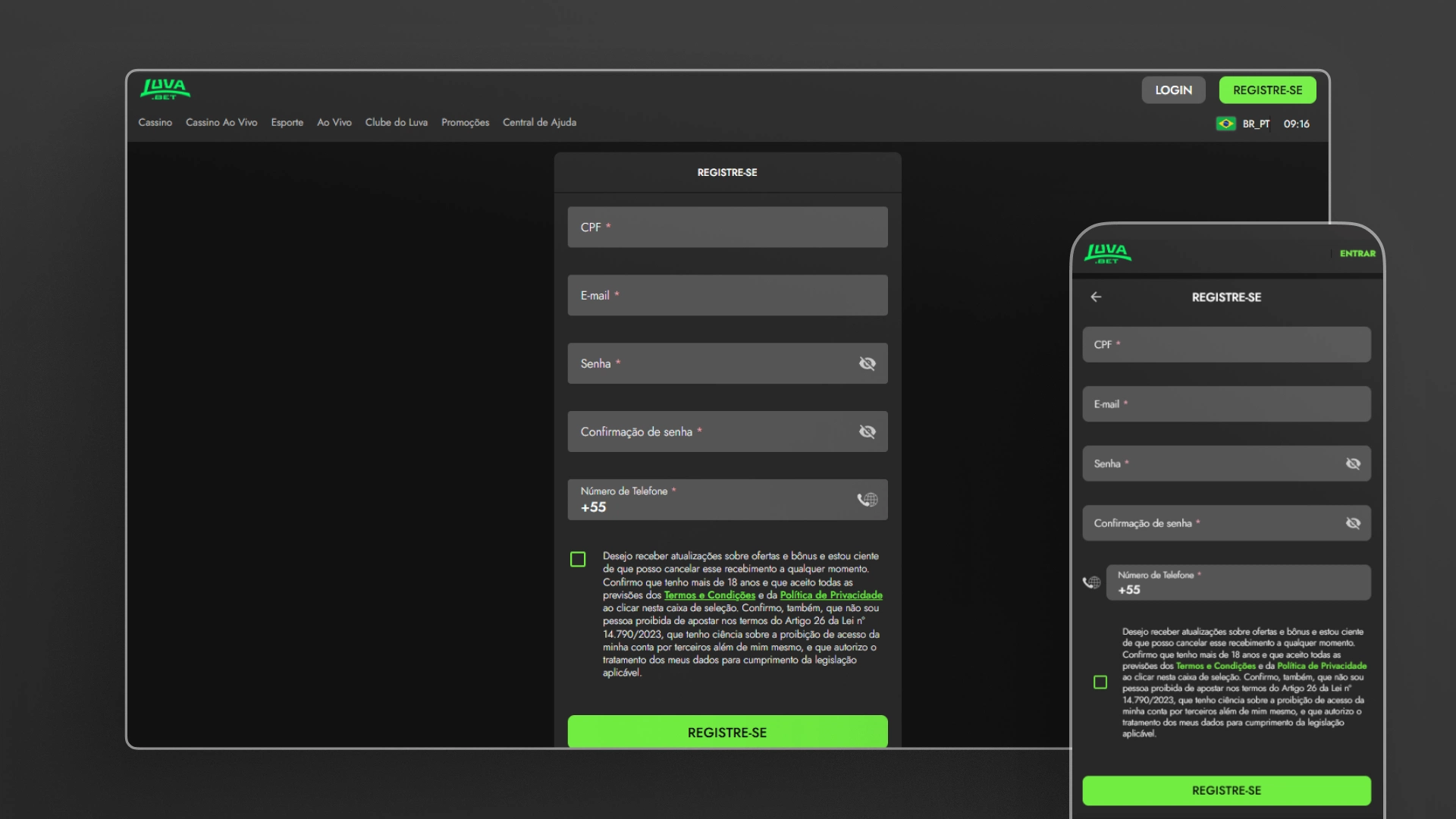This screenshot has height=819, width=1456.
Task: Toggle mobile Senha field visibility eye
Action: point(1353,463)
